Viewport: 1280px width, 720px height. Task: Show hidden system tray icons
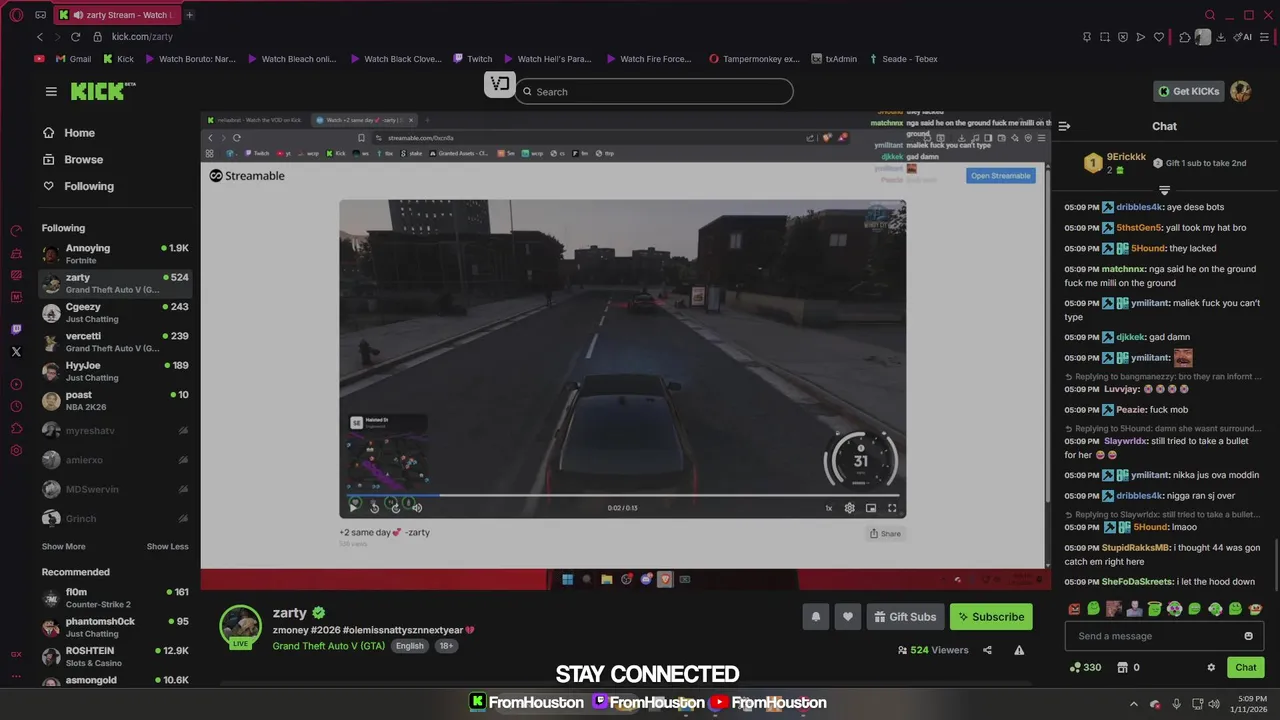pyautogui.click(x=1133, y=703)
